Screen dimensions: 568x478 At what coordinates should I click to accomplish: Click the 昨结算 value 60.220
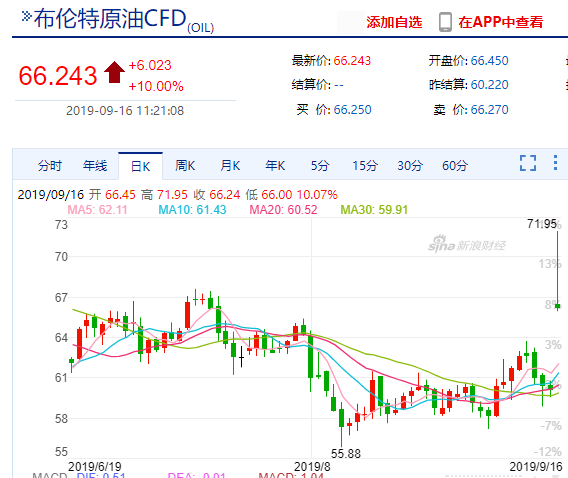489,84
